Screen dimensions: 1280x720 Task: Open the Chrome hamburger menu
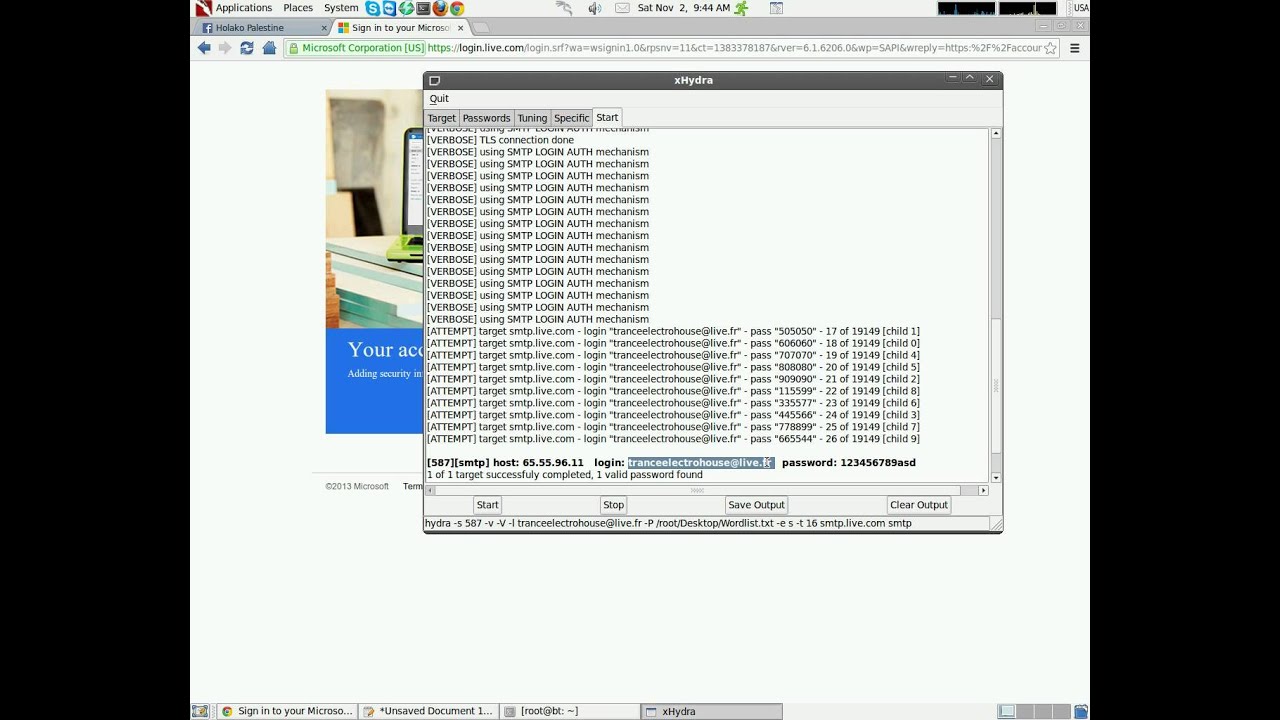tap(1075, 48)
